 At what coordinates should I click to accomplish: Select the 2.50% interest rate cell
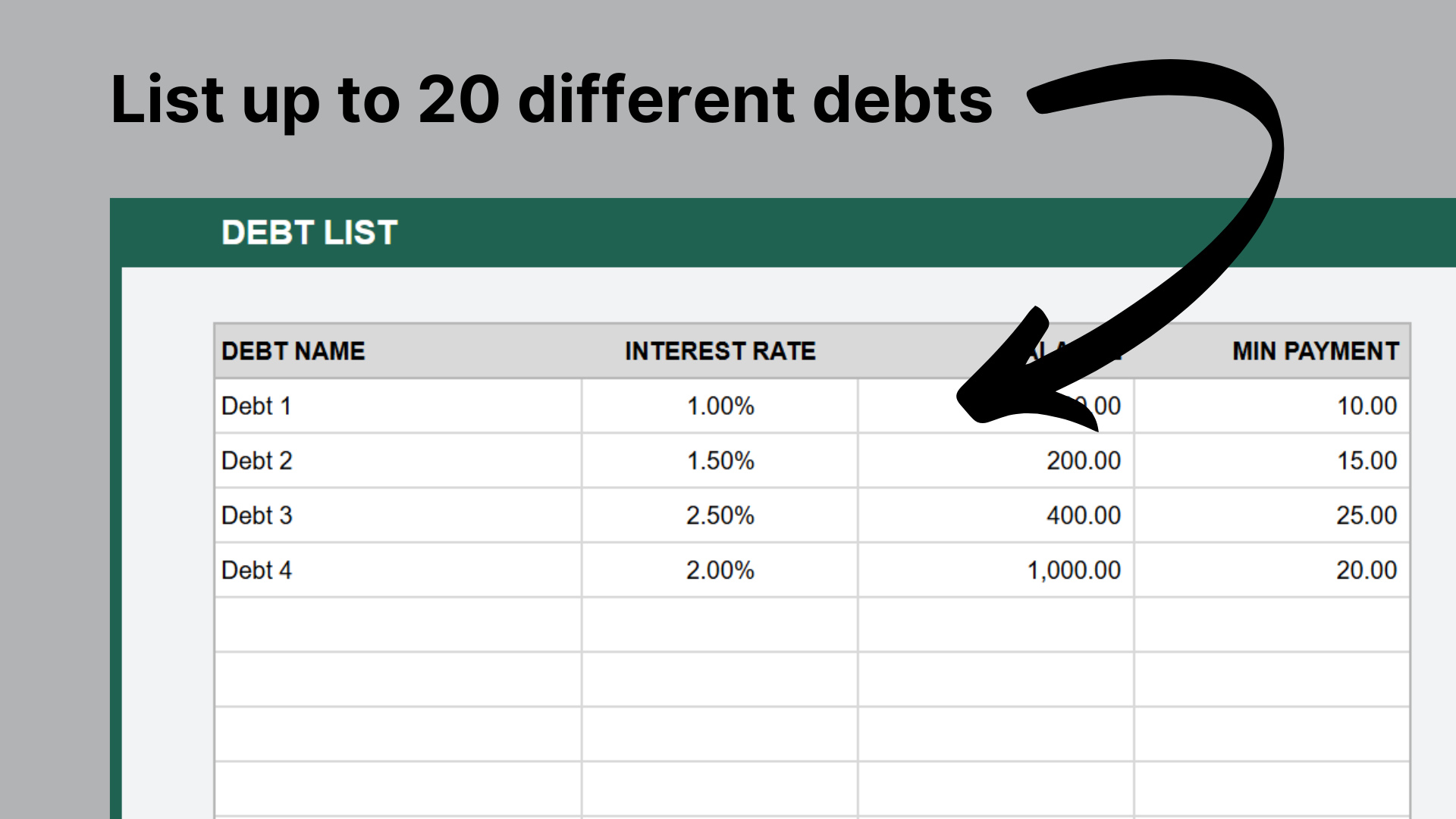click(x=720, y=515)
